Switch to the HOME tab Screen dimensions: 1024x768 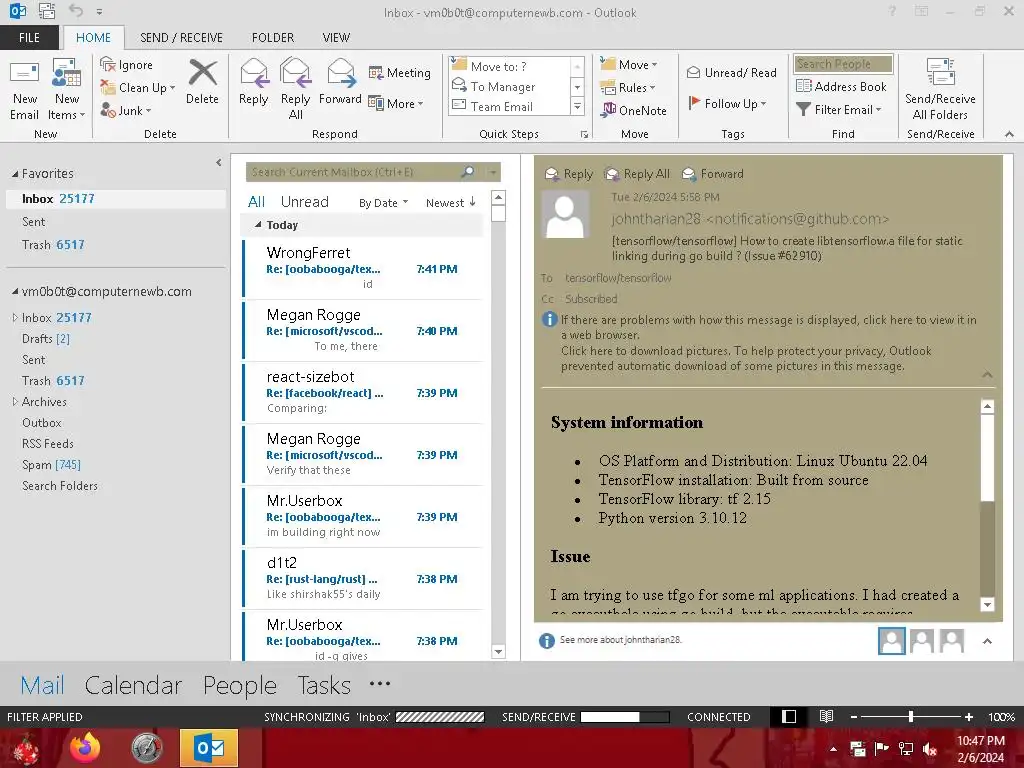pyautogui.click(x=93, y=37)
